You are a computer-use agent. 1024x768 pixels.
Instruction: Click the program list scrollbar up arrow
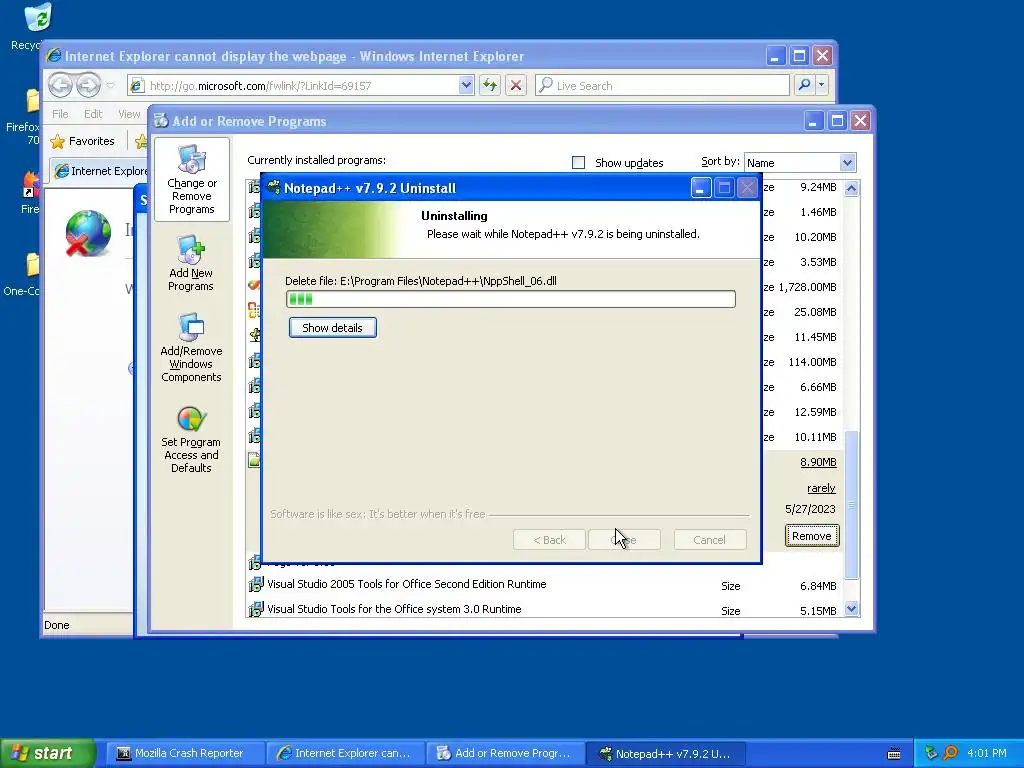coord(852,189)
